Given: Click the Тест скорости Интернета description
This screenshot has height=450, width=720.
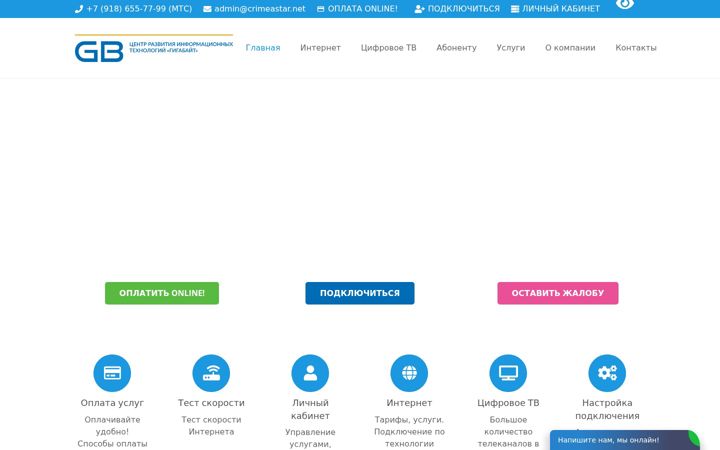Looking at the screenshot, I should (x=211, y=426).
